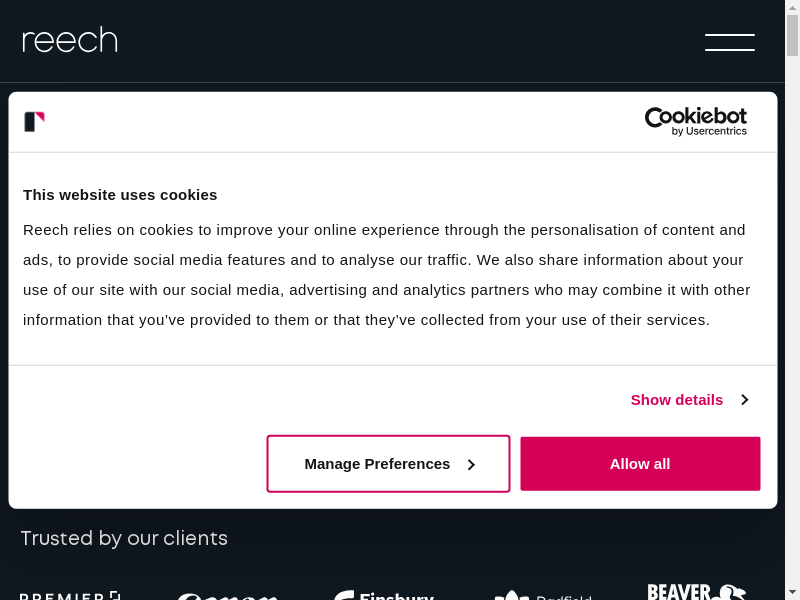Click the Finsbury client logo
This screenshot has width=800, height=600.
(384, 595)
